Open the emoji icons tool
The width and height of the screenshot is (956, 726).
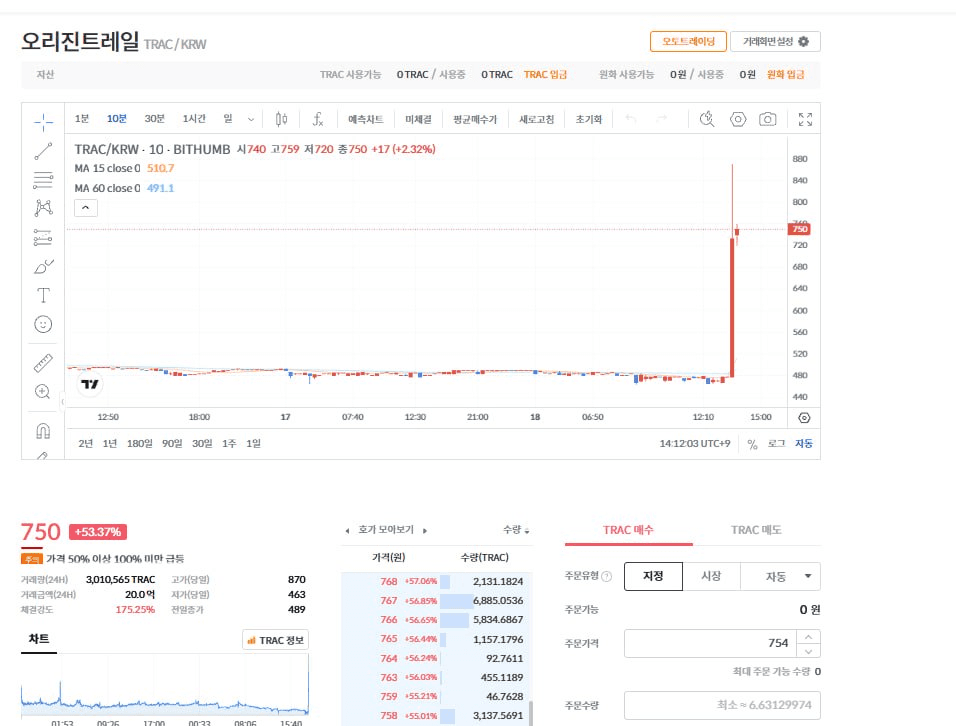(x=43, y=324)
